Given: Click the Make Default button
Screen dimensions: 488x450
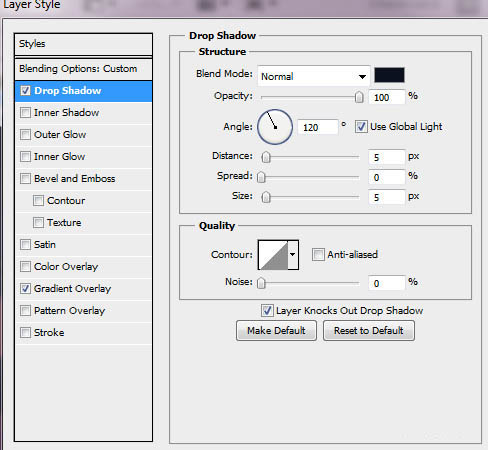Looking at the screenshot, I should point(276,331).
